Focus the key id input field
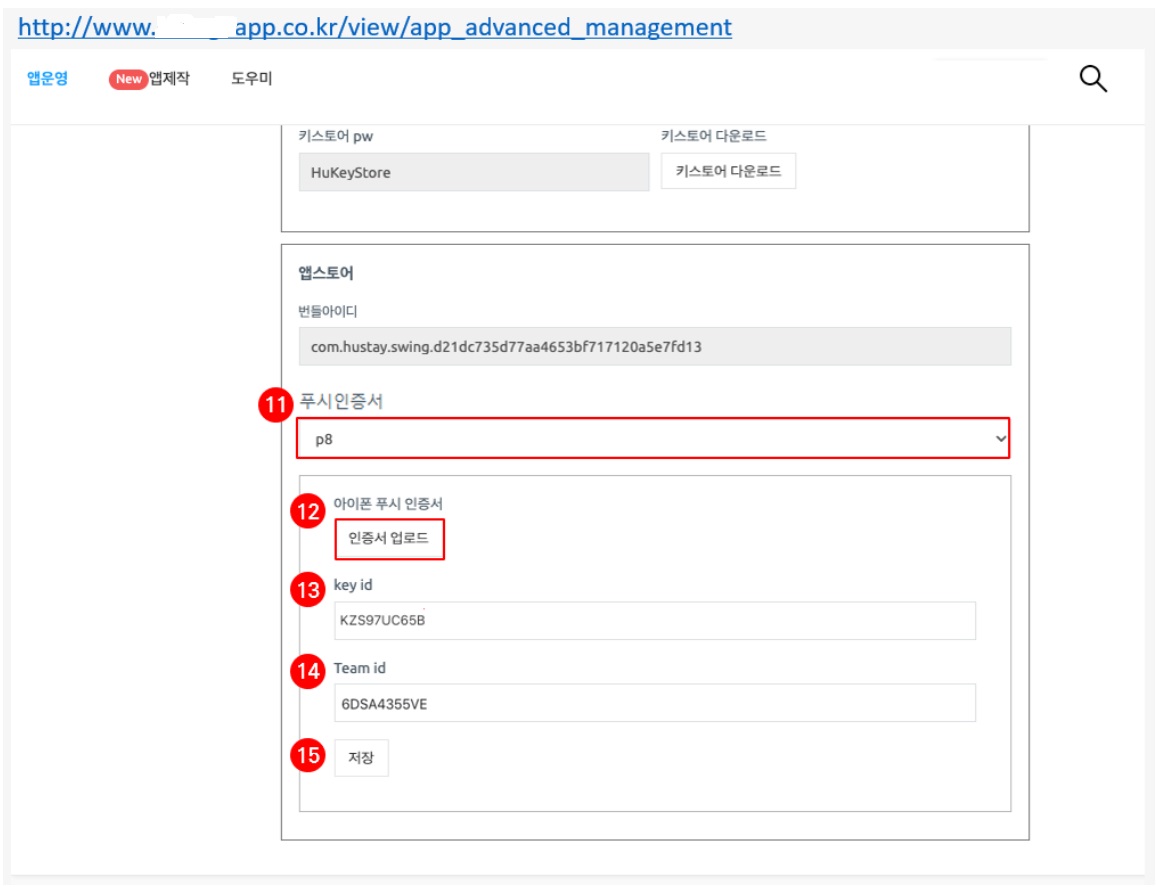Screen dimensions: 1156x887 [x=655, y=621]
